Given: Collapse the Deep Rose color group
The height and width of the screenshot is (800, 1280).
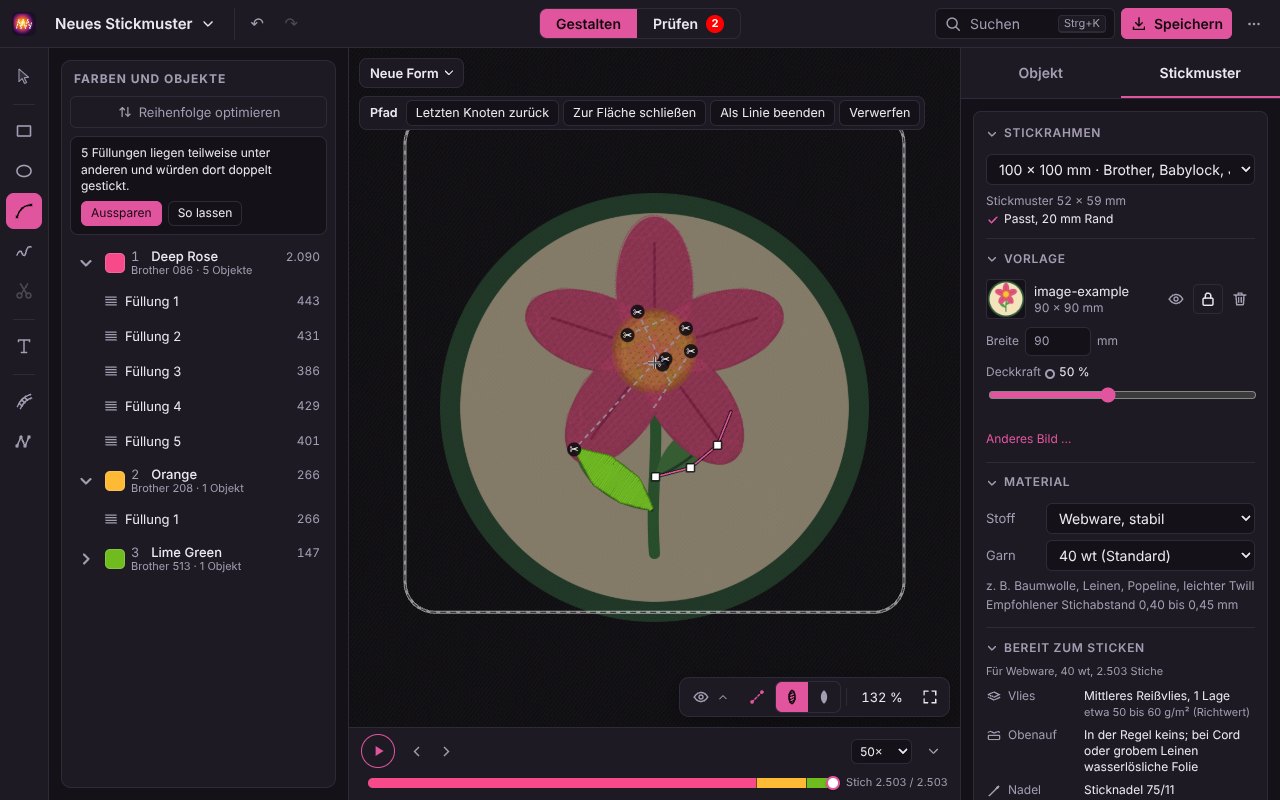Looking at the screenshot, I should point(86,263).
